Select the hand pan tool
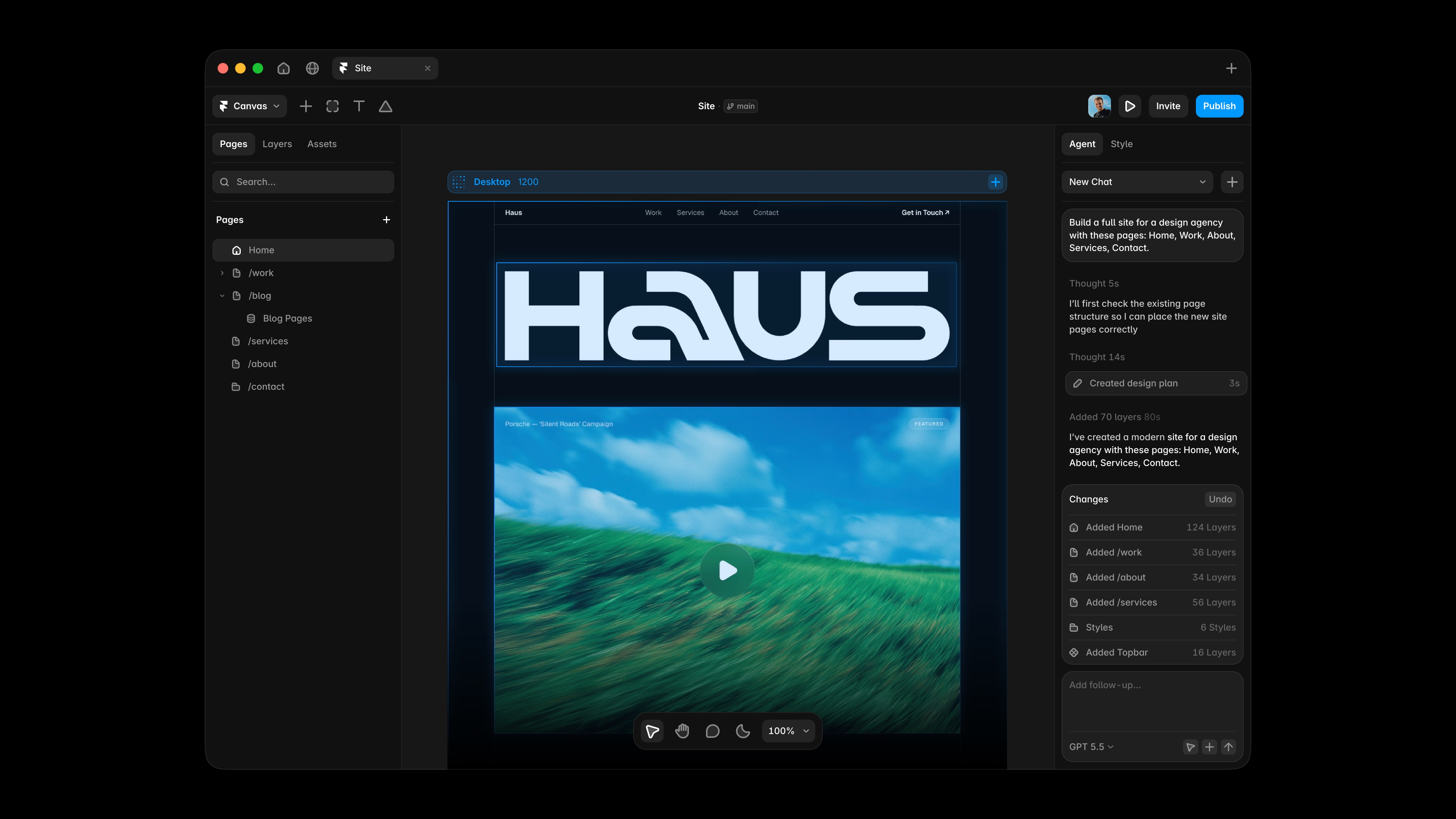 pos(682,731)
